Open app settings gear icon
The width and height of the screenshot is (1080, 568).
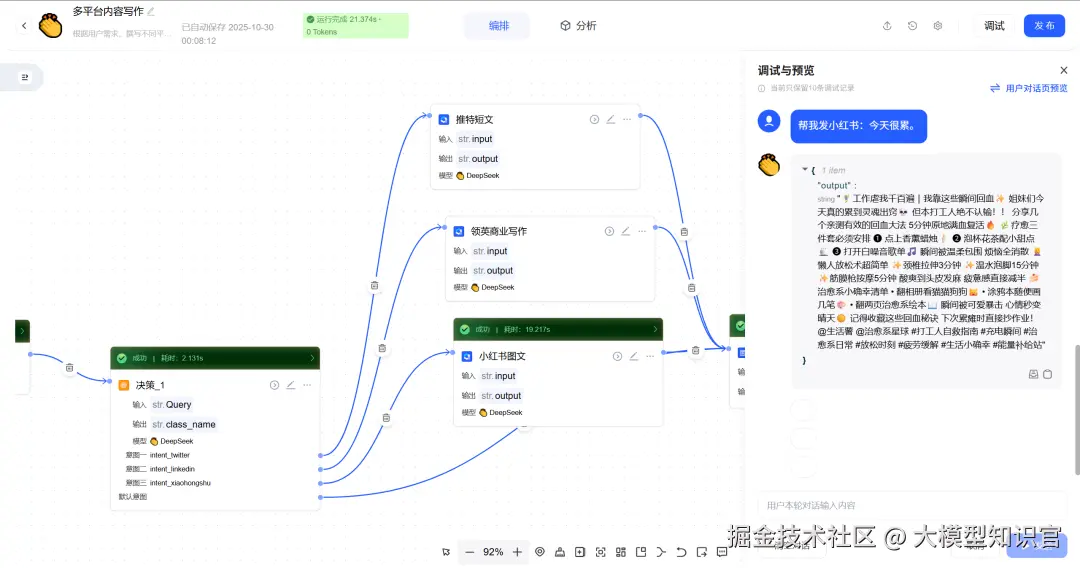tap(937, 26)
